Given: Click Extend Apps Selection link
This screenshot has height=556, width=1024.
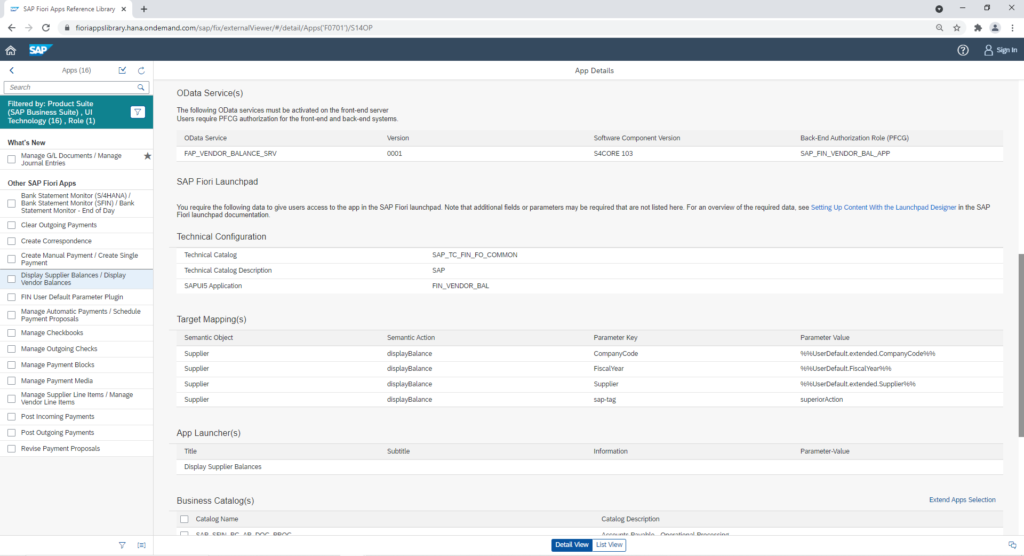Looking at the screenshot, I should click(962, 500).
